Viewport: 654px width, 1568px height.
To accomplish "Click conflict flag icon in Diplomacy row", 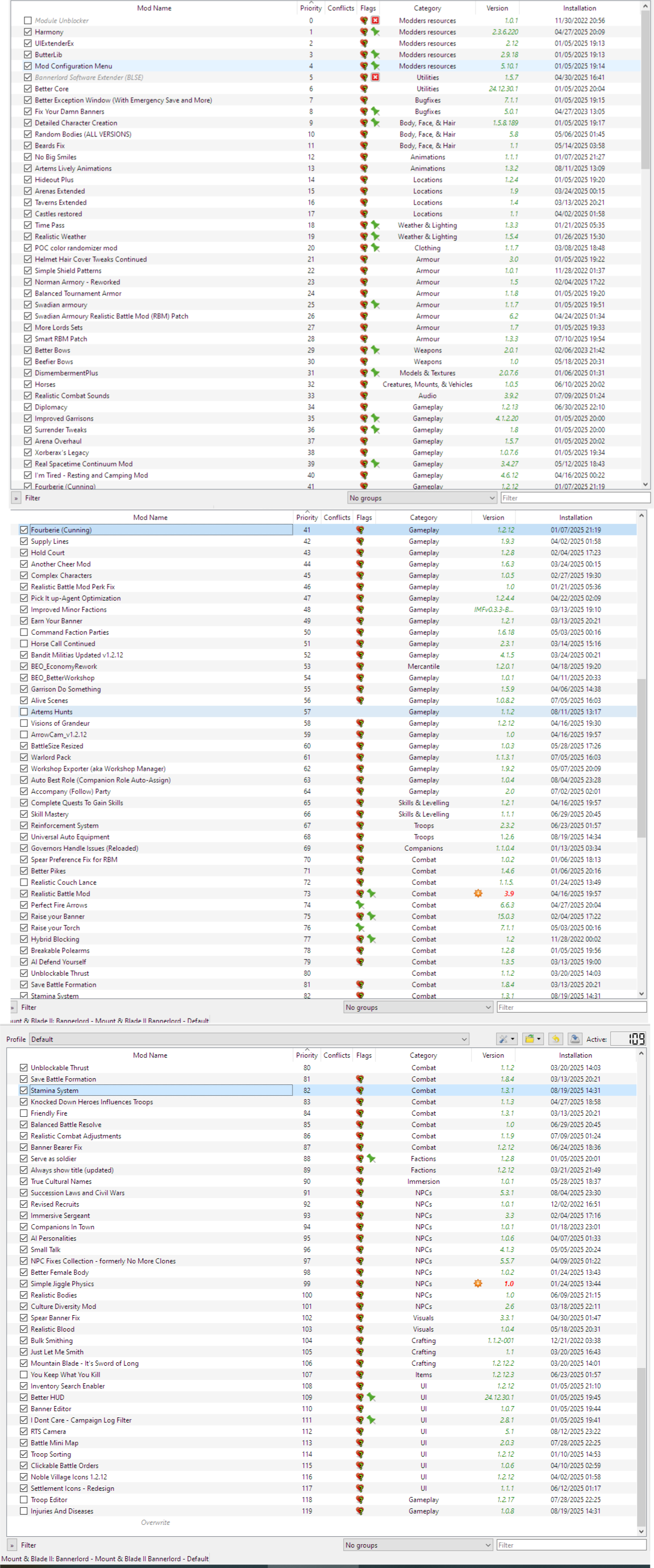I will pyautogui.click(x=364, y=407).
